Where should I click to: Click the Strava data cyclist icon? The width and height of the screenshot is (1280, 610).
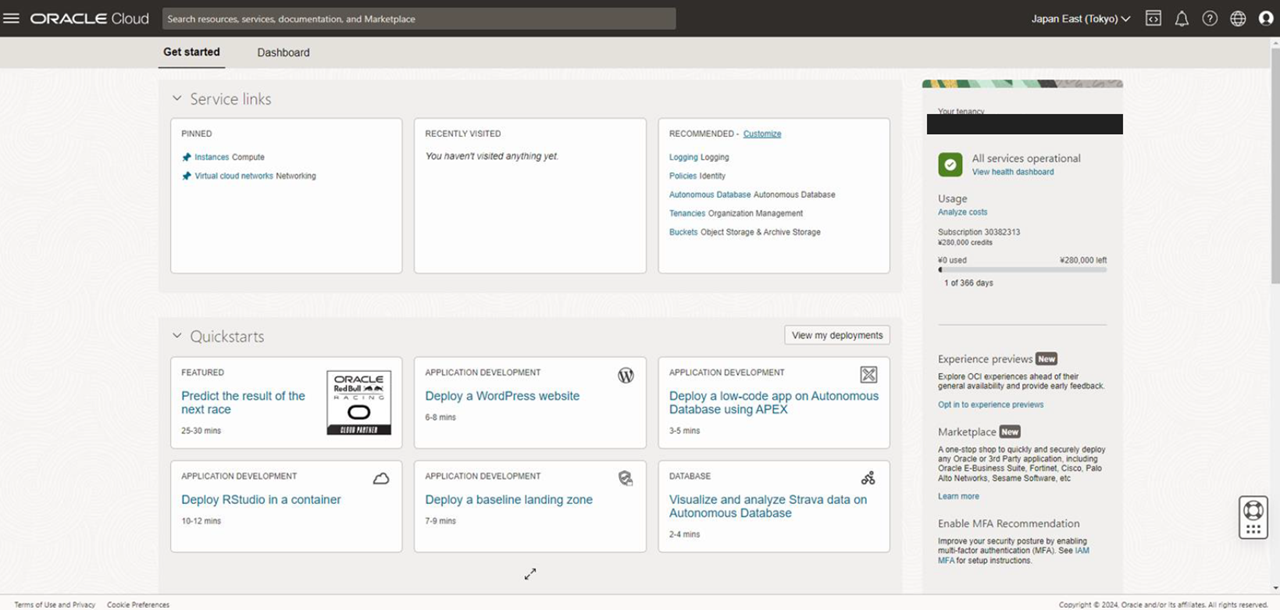[x=868, y=479]
